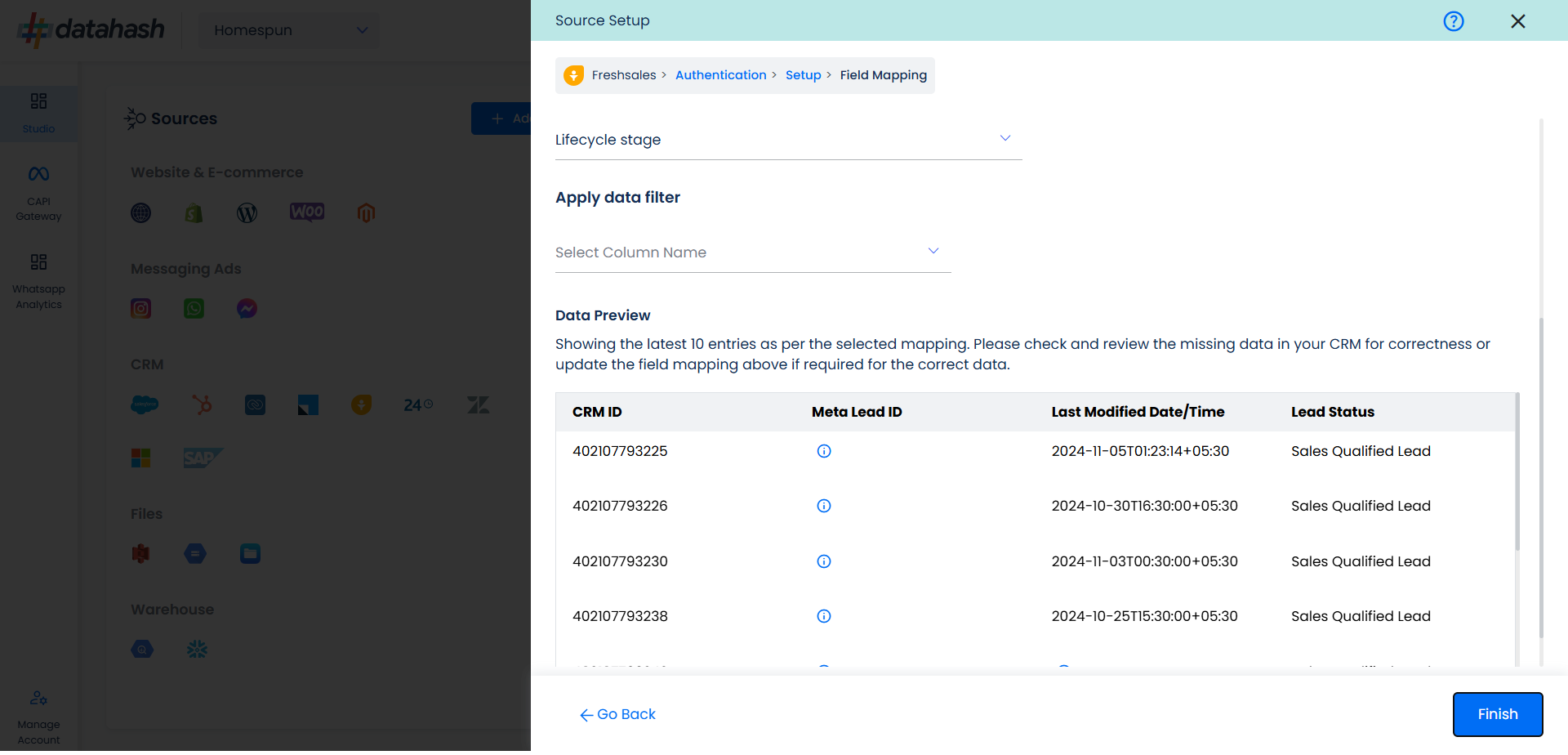Select CRM ID cell 402107793238
1568x755 pixels.
[x=620, y=616]
